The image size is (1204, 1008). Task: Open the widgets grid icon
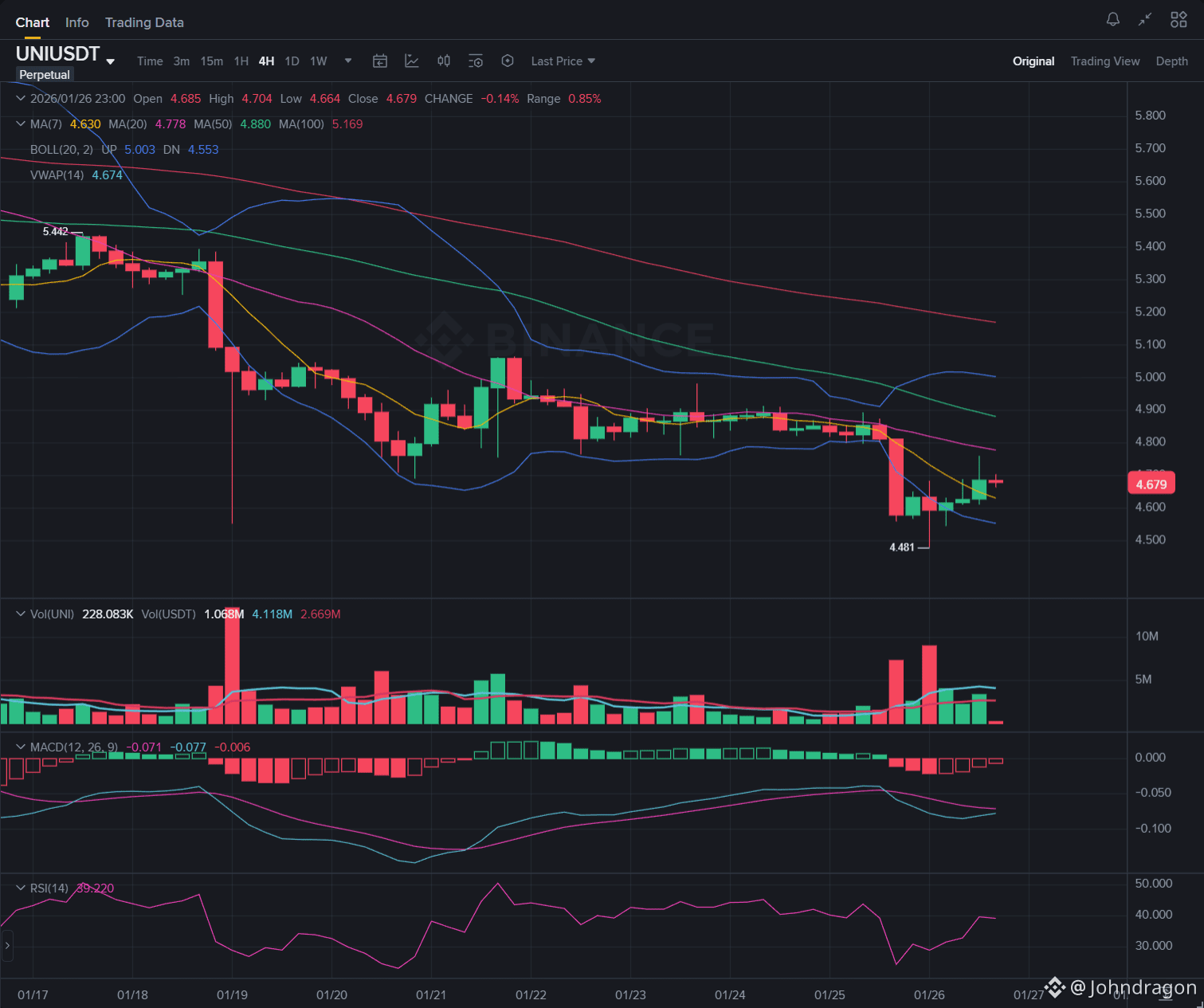point(1179,18)
